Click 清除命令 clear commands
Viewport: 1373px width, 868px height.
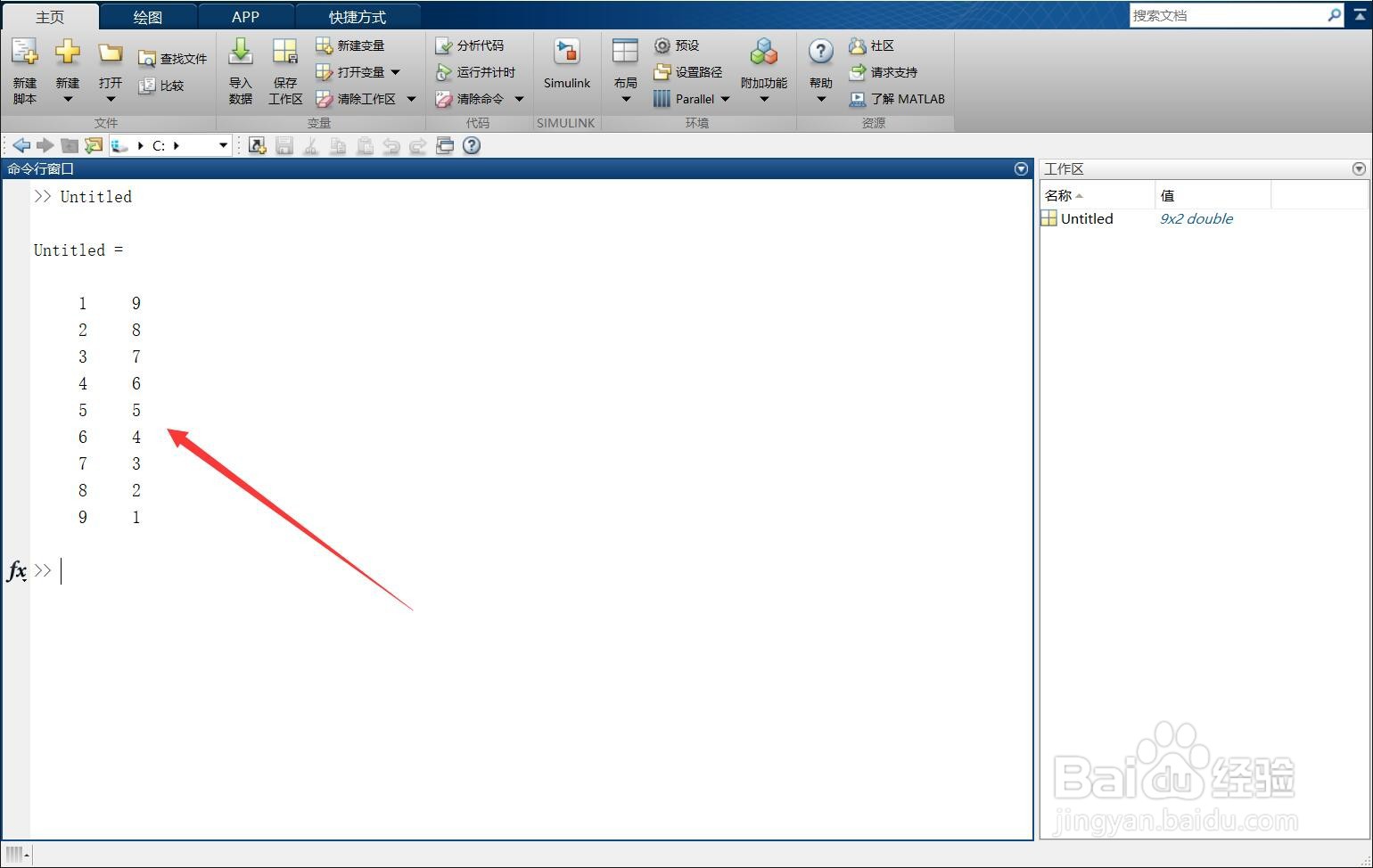(470, 99)
